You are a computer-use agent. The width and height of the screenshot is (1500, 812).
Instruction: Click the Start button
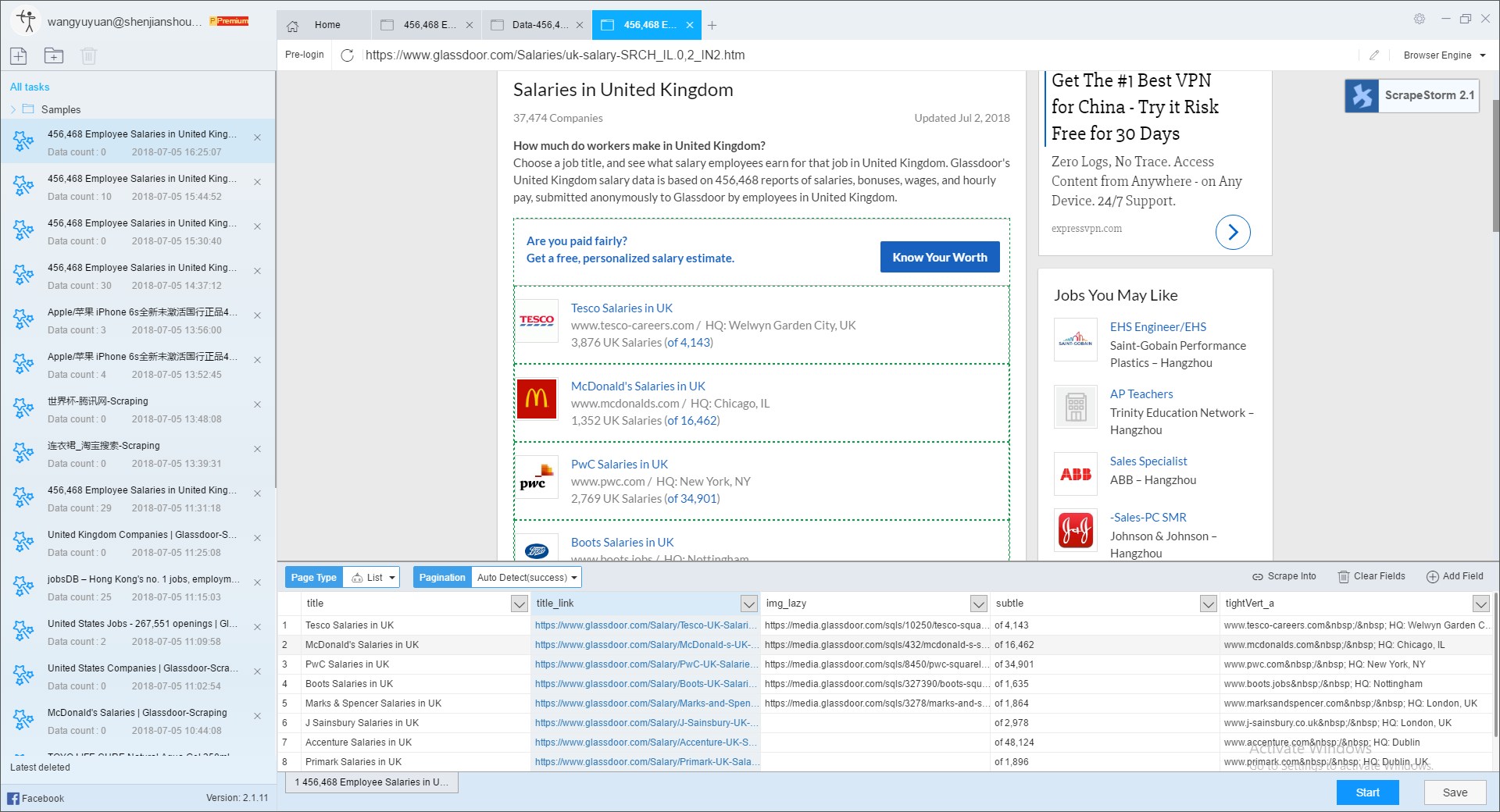(1367, 792)
